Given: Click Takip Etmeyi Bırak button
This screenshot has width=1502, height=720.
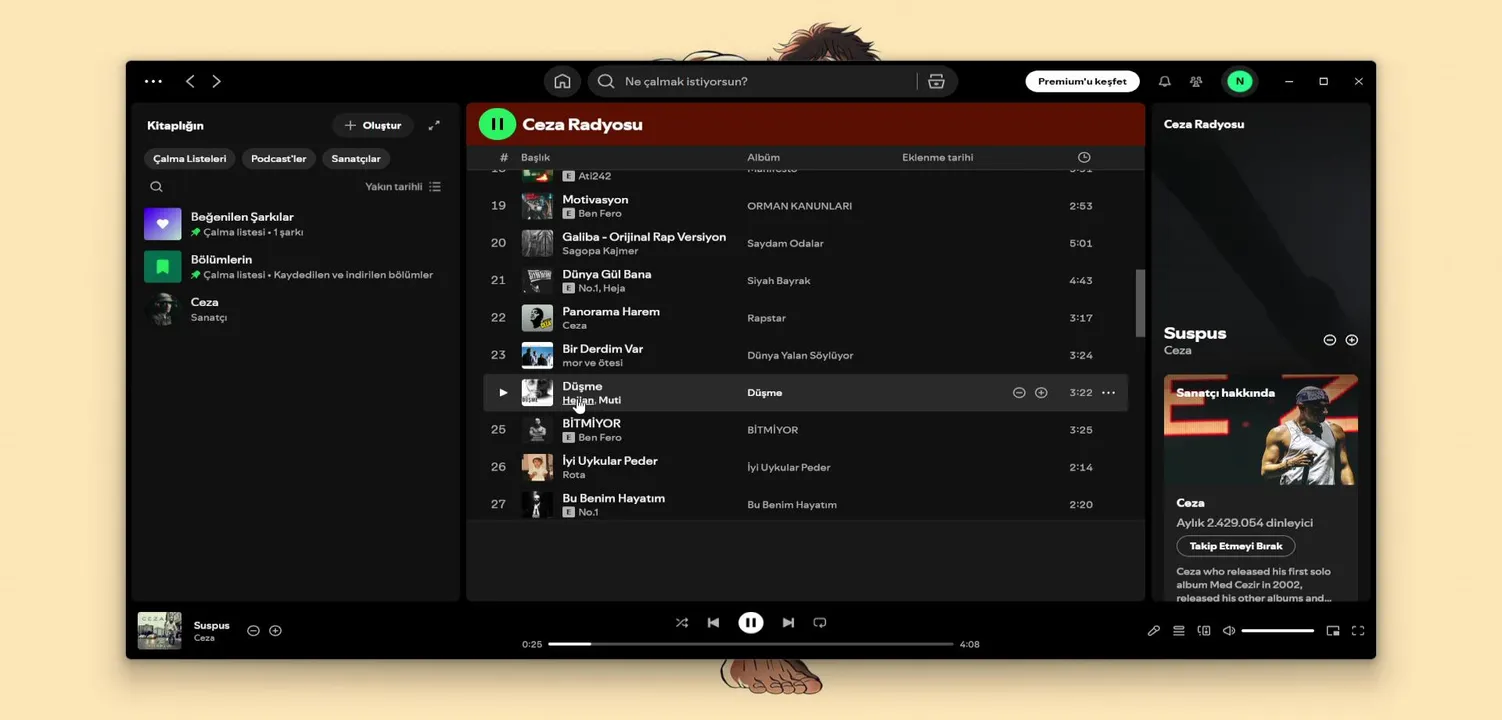Looking at the screenshot, I should point(1236,546).
